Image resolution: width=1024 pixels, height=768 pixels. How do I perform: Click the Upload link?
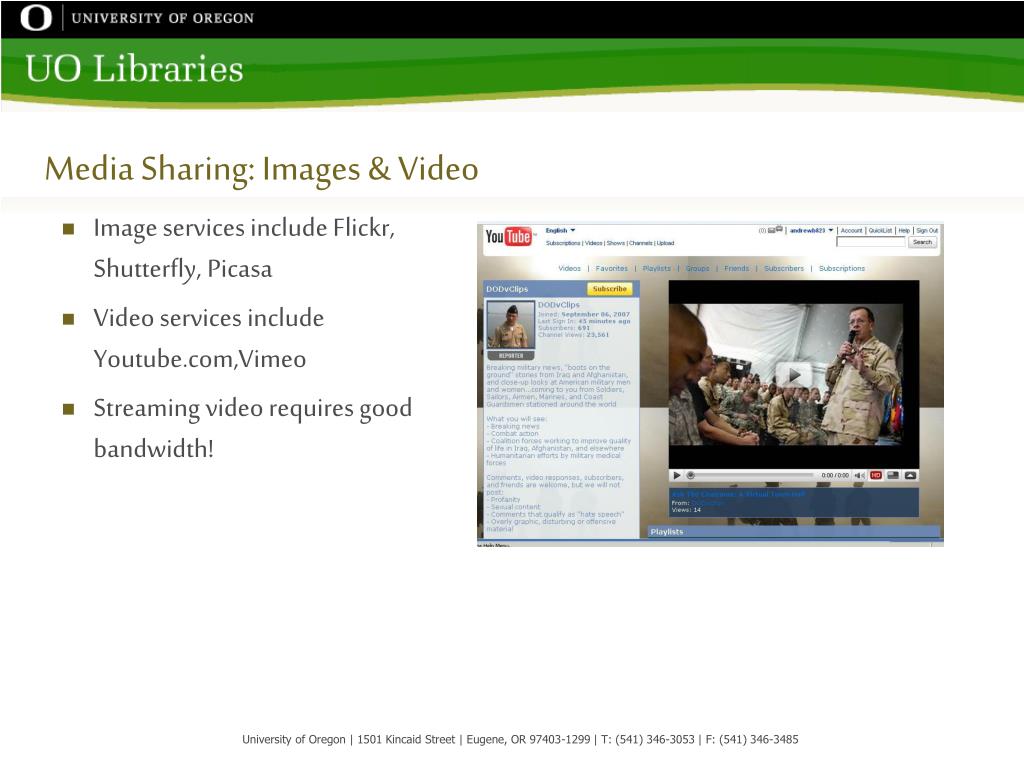(665, 243)
